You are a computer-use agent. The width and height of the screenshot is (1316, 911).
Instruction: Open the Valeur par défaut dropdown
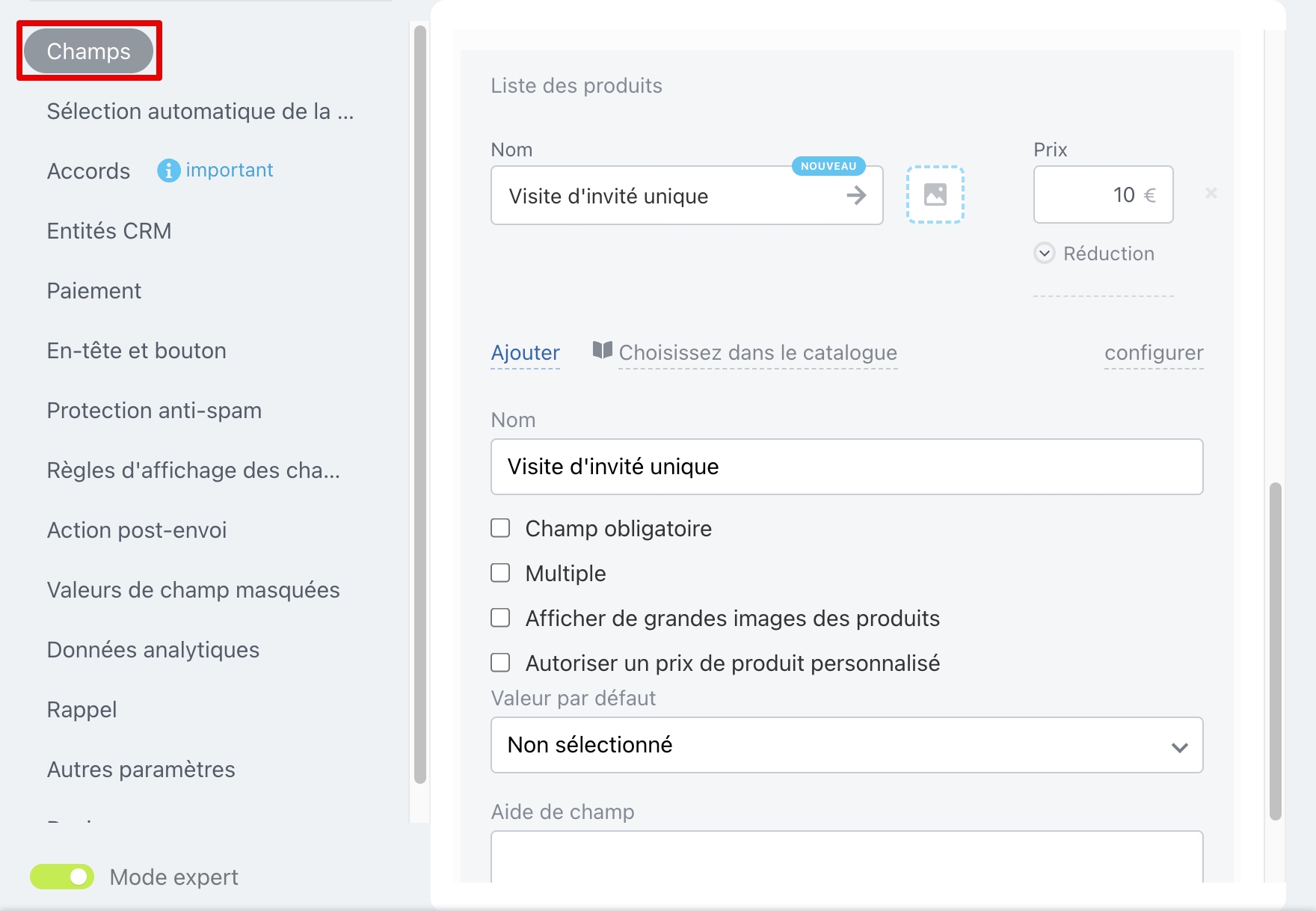846,745
